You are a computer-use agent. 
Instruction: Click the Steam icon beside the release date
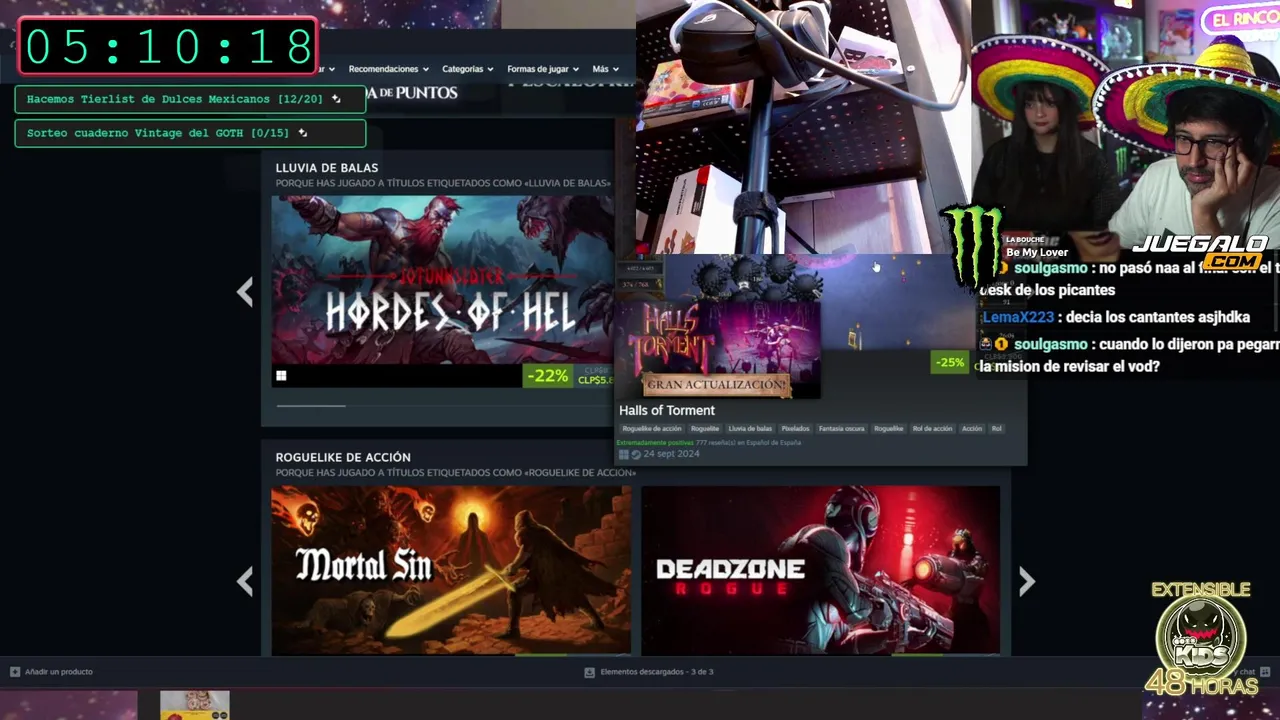[x=636, y=454]
